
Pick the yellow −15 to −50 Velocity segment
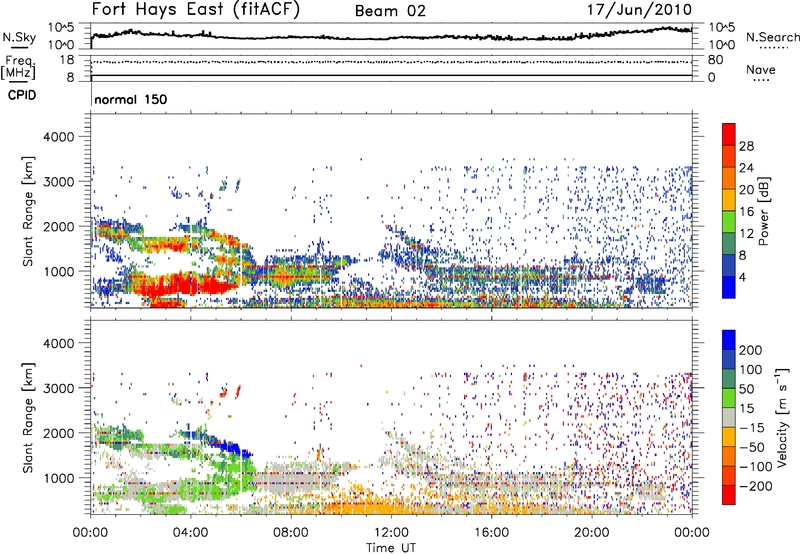pyautogui.click(x=729, y=436)
